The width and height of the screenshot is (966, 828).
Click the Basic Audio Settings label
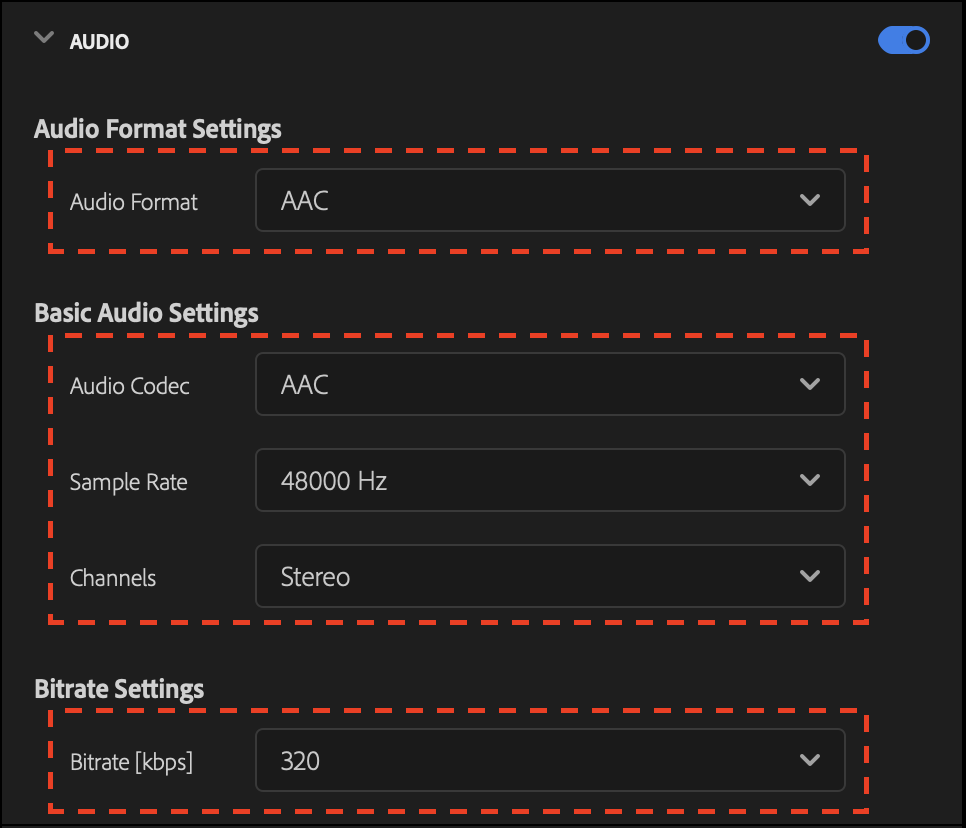146,312
